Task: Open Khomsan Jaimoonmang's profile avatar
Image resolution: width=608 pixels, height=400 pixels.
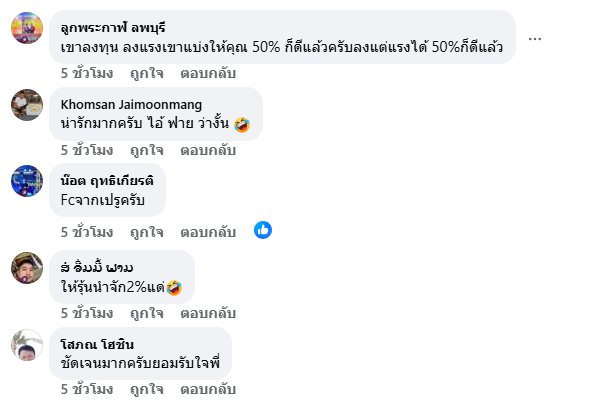Action: click(x=26, y=104)
